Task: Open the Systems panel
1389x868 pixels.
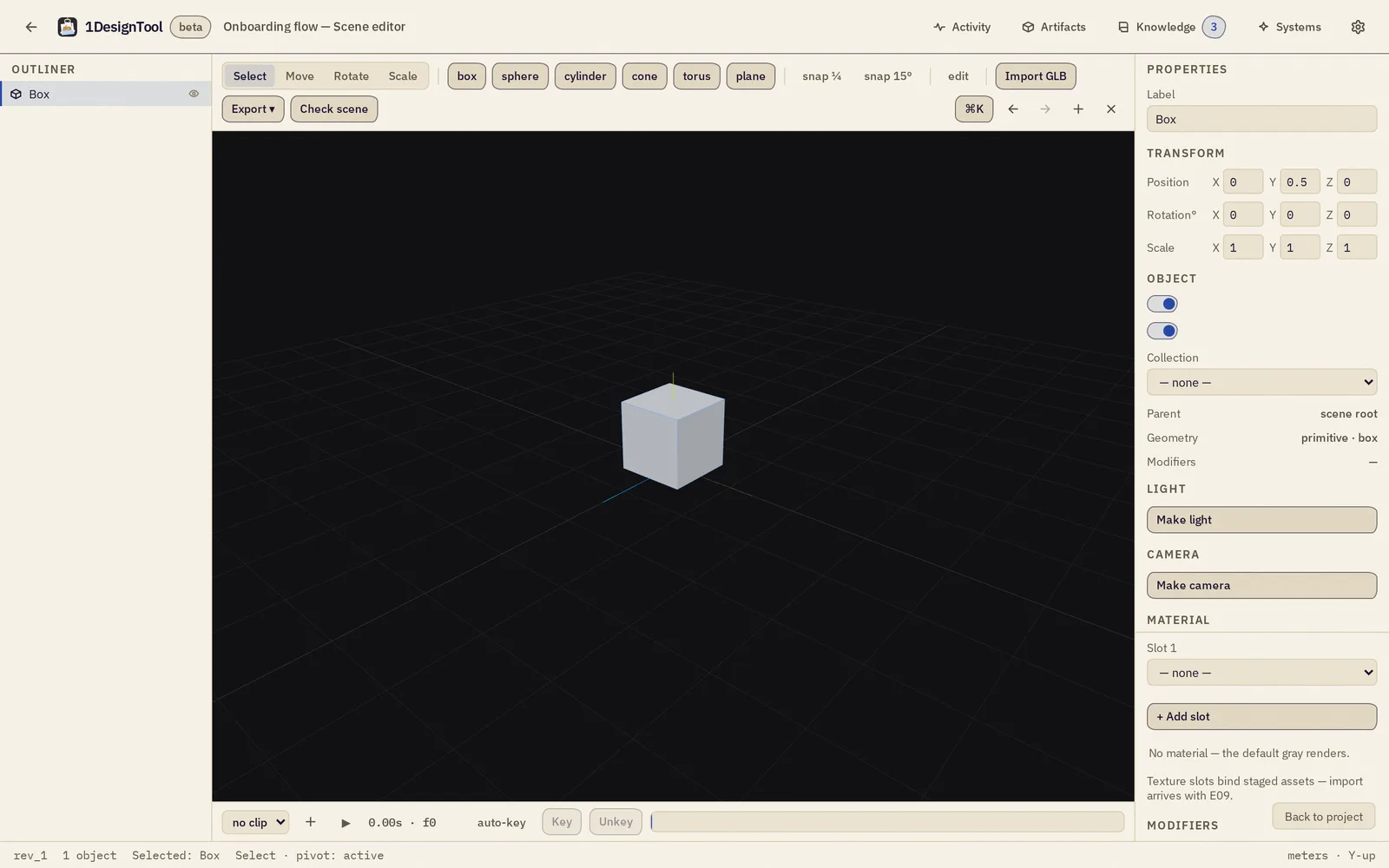Action: (1289, 27)
